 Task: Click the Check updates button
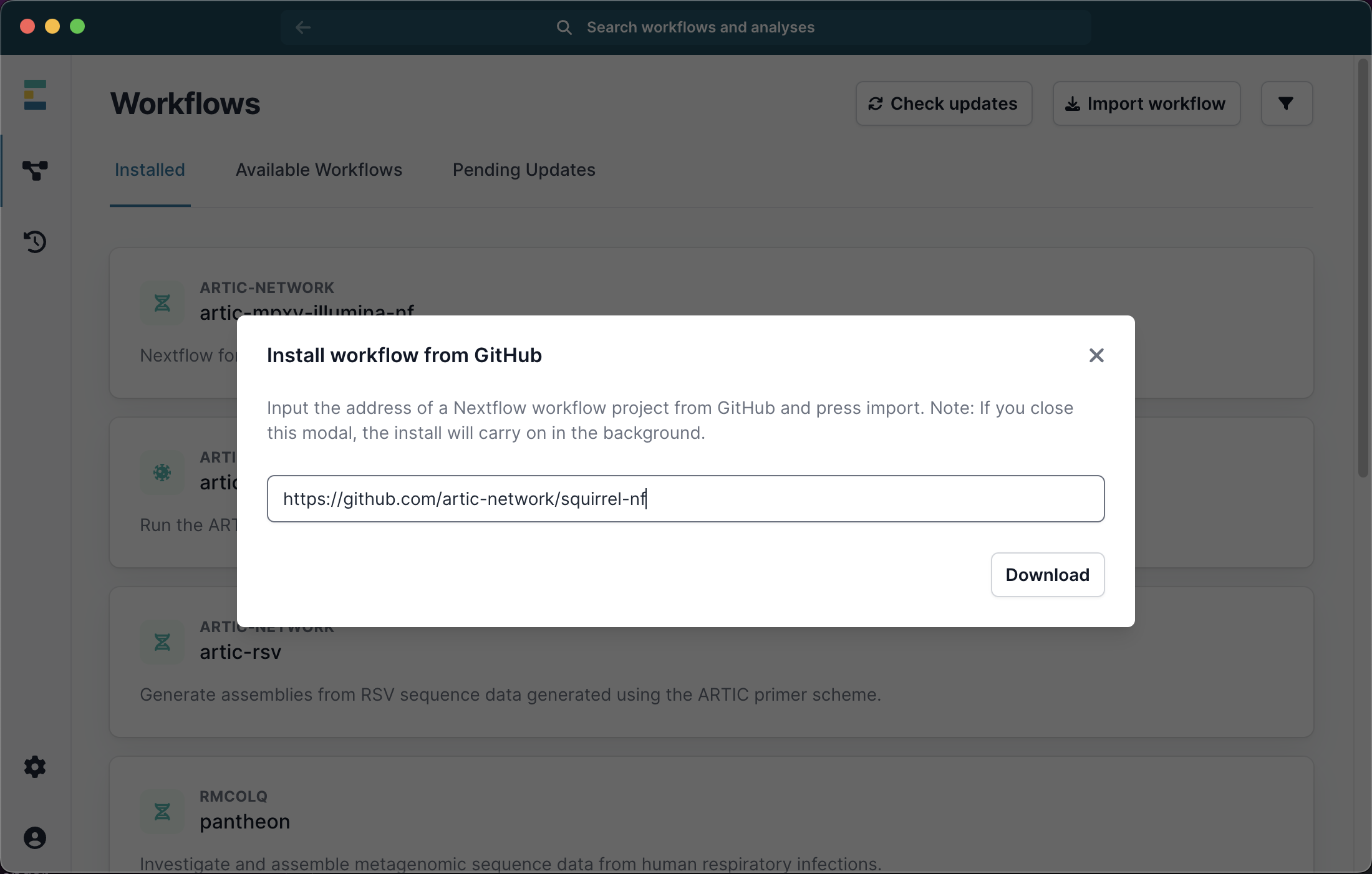944,103
